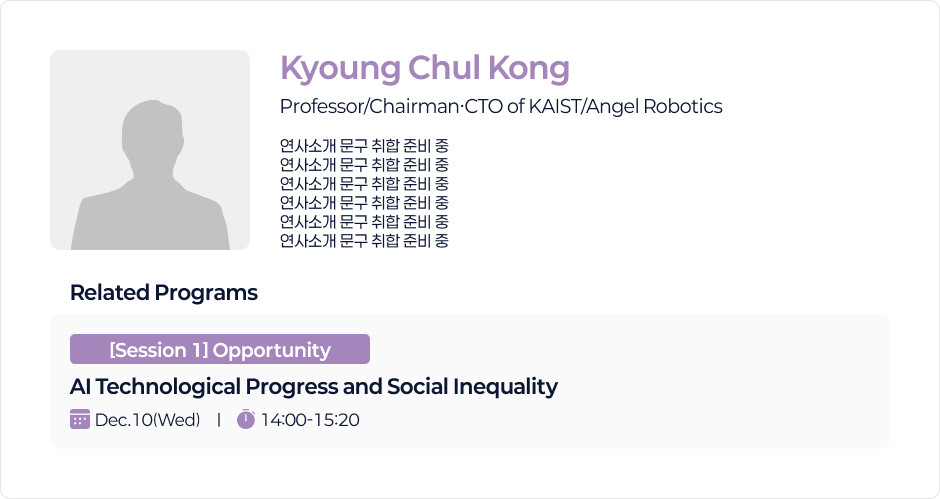
Task: Click the third Korean speaker intro line
Action: (364, 184)
